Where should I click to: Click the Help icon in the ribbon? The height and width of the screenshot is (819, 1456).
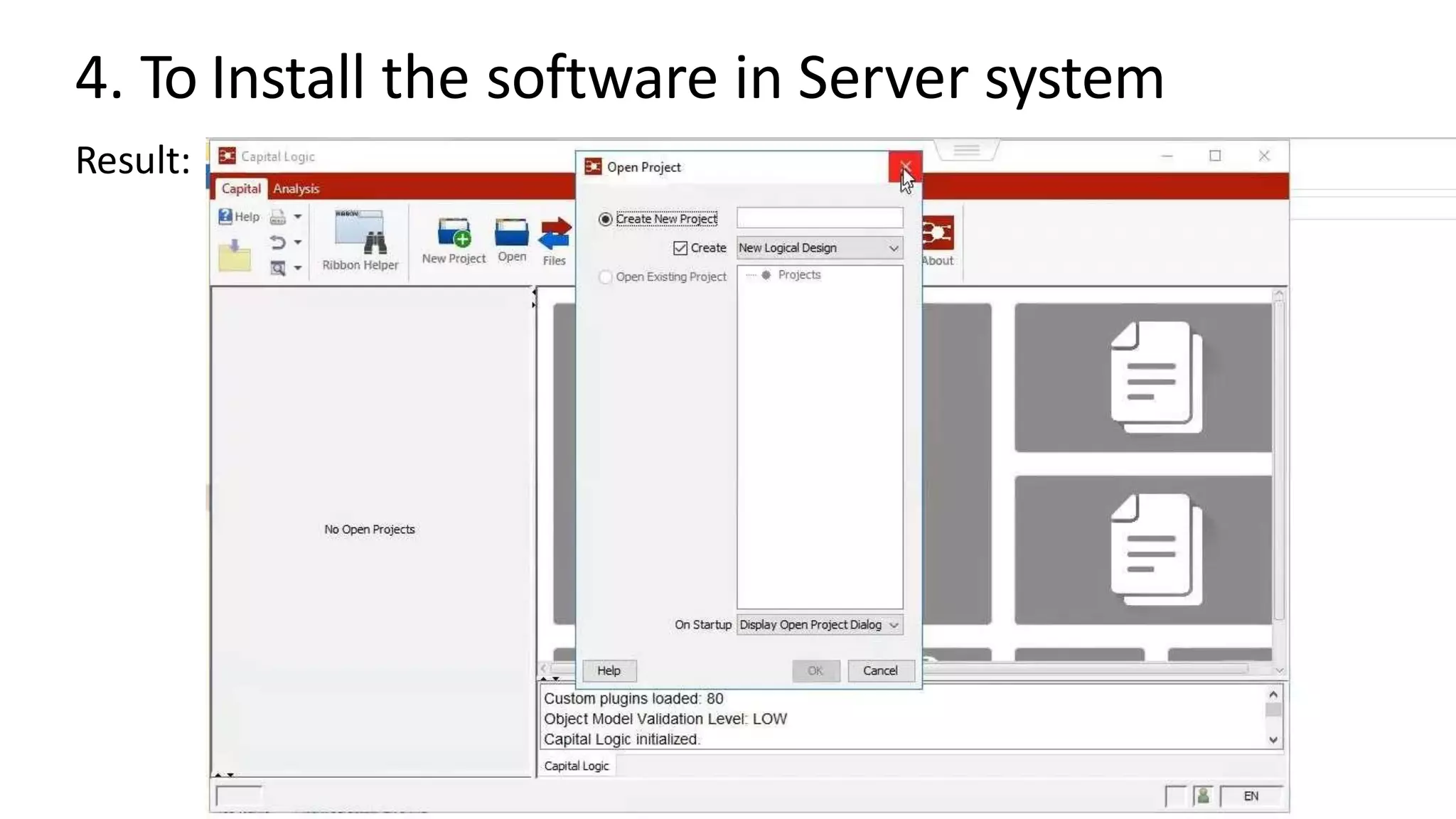238,216
